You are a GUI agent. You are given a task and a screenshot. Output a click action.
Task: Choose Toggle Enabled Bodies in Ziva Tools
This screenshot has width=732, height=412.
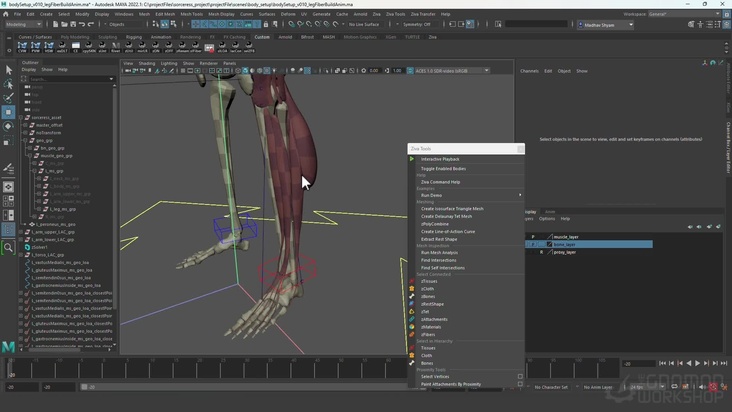click(443, 168)
